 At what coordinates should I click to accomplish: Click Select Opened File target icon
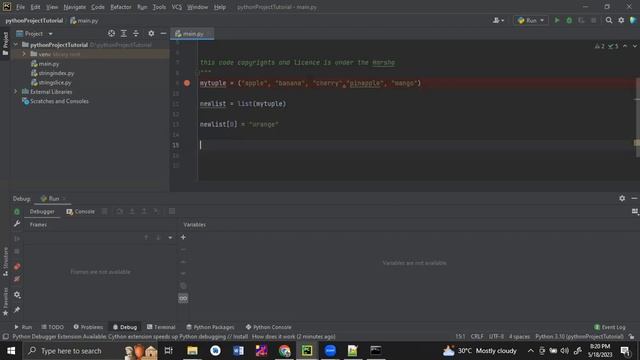111,33
